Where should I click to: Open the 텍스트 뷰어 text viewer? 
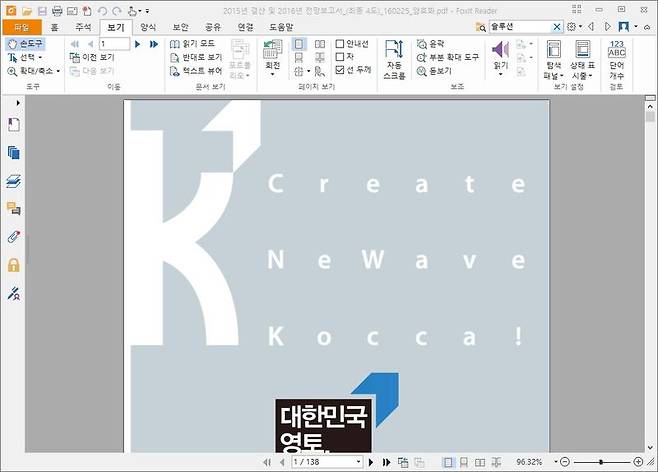point(196,71)
